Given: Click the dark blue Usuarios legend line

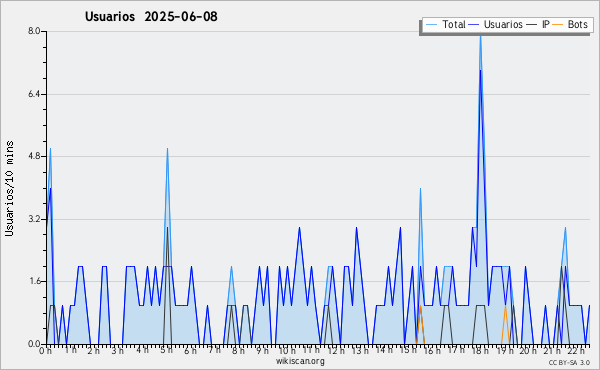Looking at the screenshot, I should tap(474, 25).
